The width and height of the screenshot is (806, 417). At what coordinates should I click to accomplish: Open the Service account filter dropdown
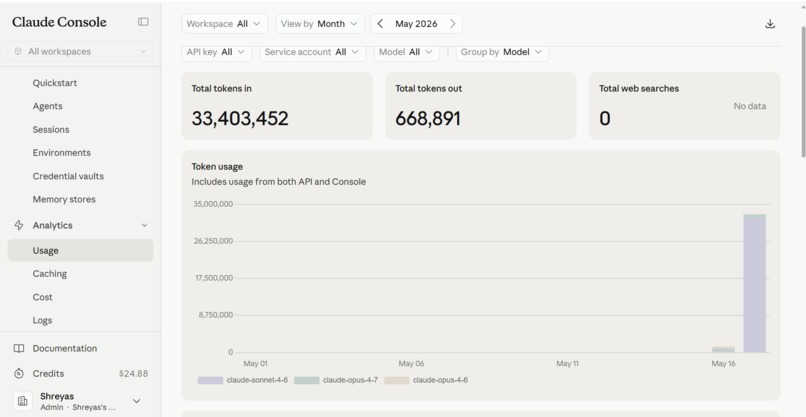click(x=313, y=52)
